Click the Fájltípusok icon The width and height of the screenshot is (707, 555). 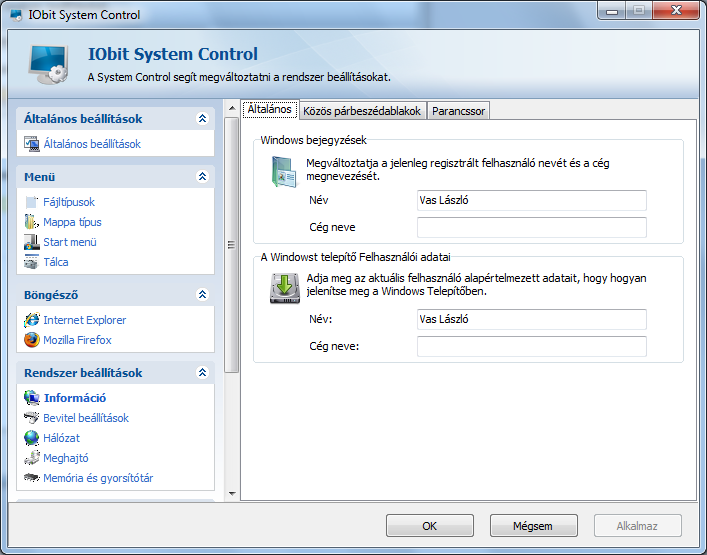pyautogui.click(x=32, y=202)
